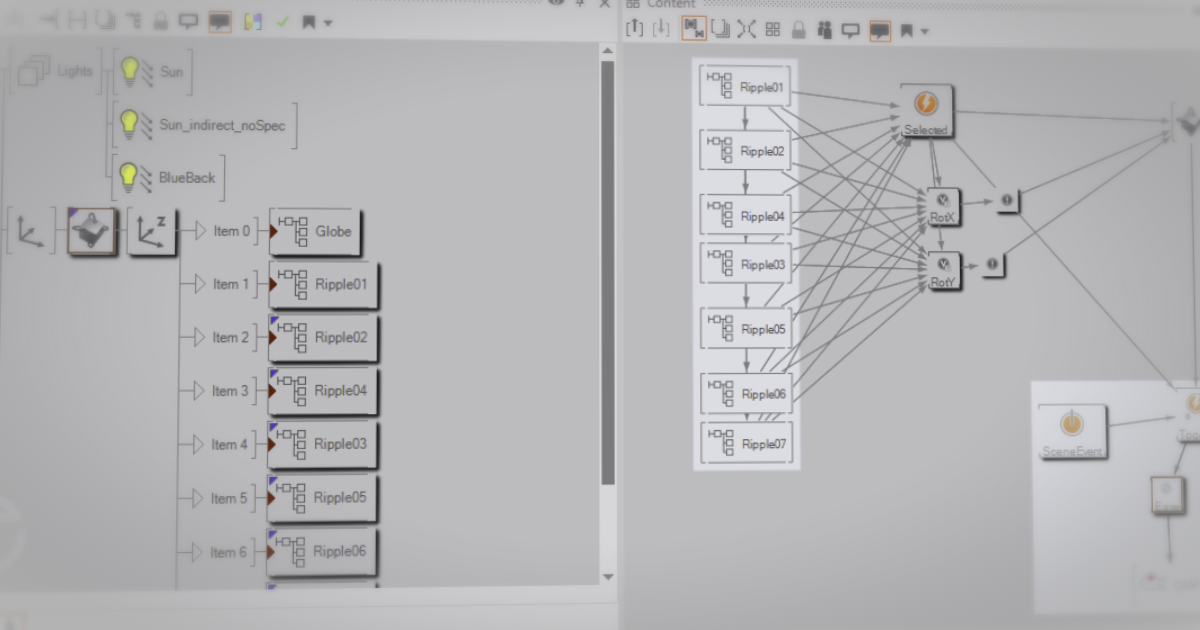The image size is (1200, 630).
Task: Select the deformed mesh node icon
Action: coord(91,231)
